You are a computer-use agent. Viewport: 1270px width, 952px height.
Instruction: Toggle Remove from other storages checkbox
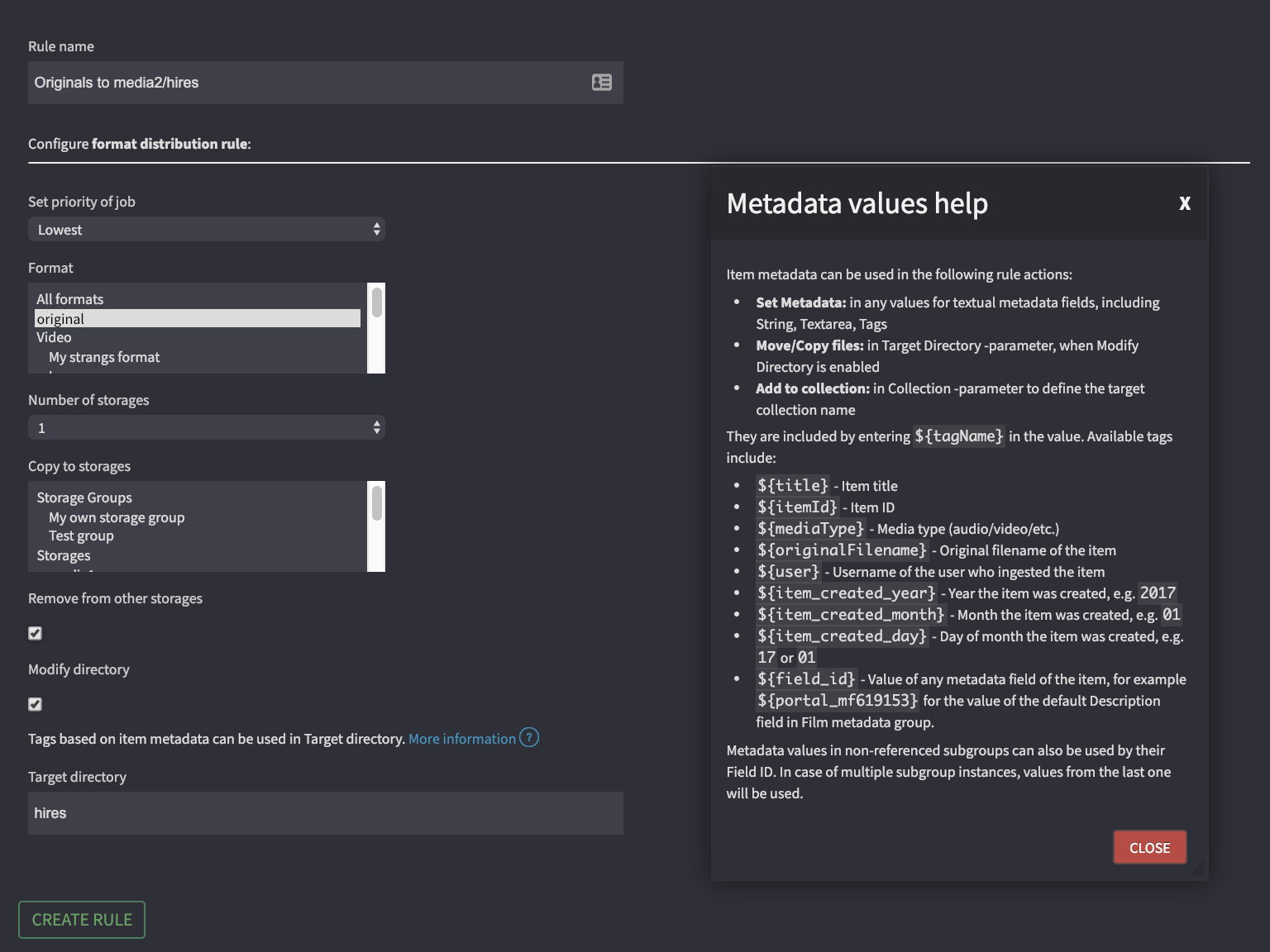35,633
